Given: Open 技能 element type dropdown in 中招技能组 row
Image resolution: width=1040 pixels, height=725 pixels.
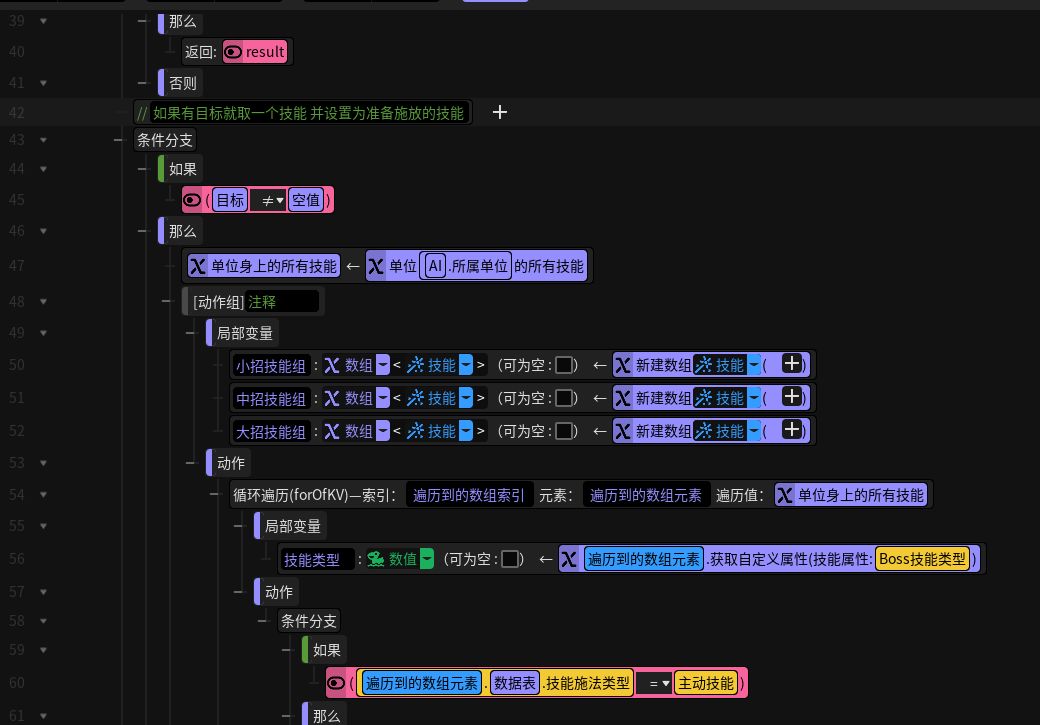Looking at the screenshot, I should click(466, 398).
